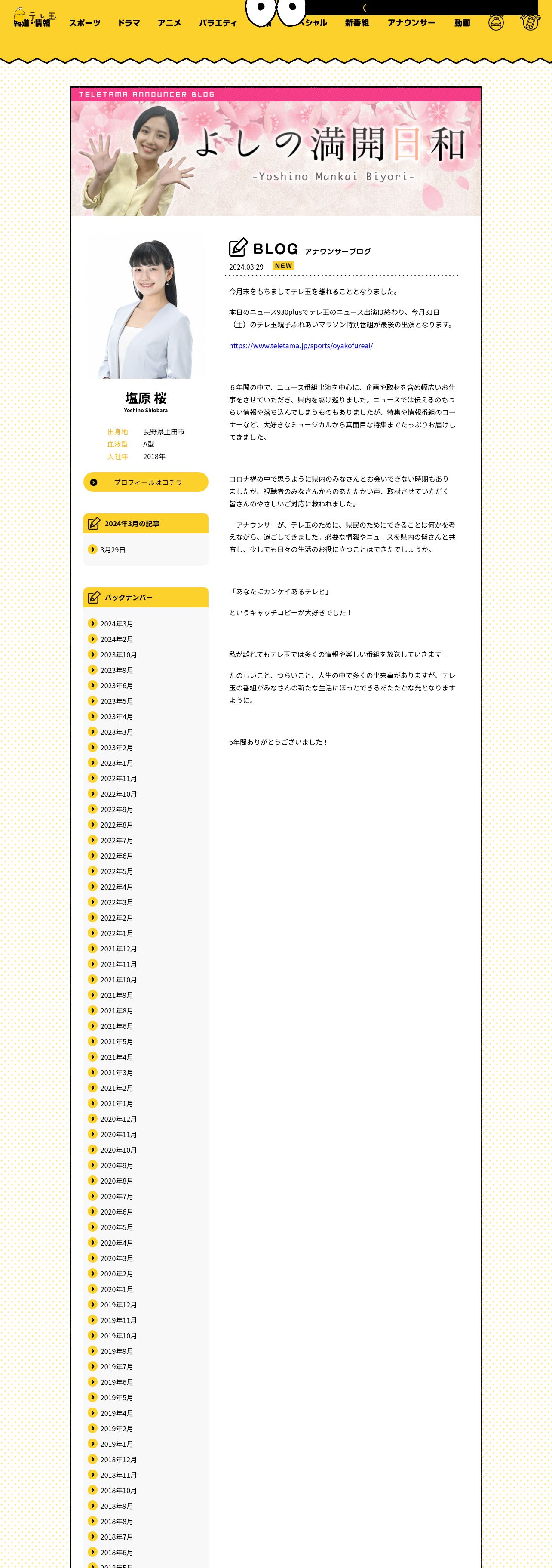Open the 2022年1月 back number
This screenshot has height=1568, width=552.
pyautogui.click(x=116, y=933)
